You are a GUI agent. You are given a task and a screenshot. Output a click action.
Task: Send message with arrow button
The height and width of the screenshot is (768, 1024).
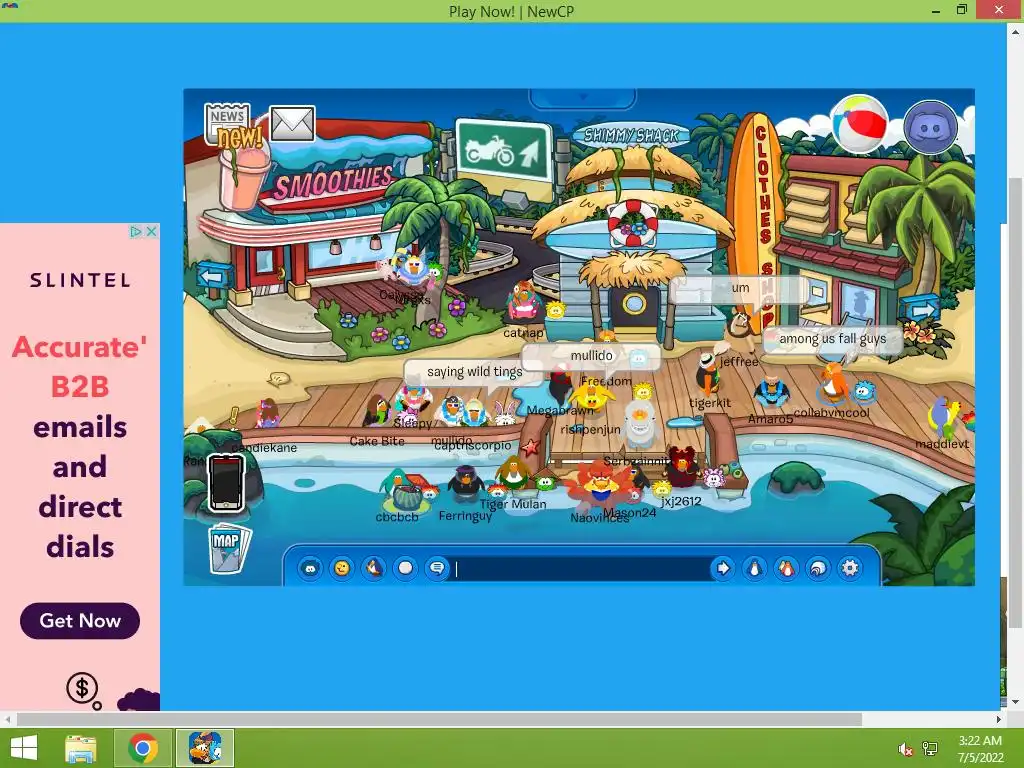[722, 568]
